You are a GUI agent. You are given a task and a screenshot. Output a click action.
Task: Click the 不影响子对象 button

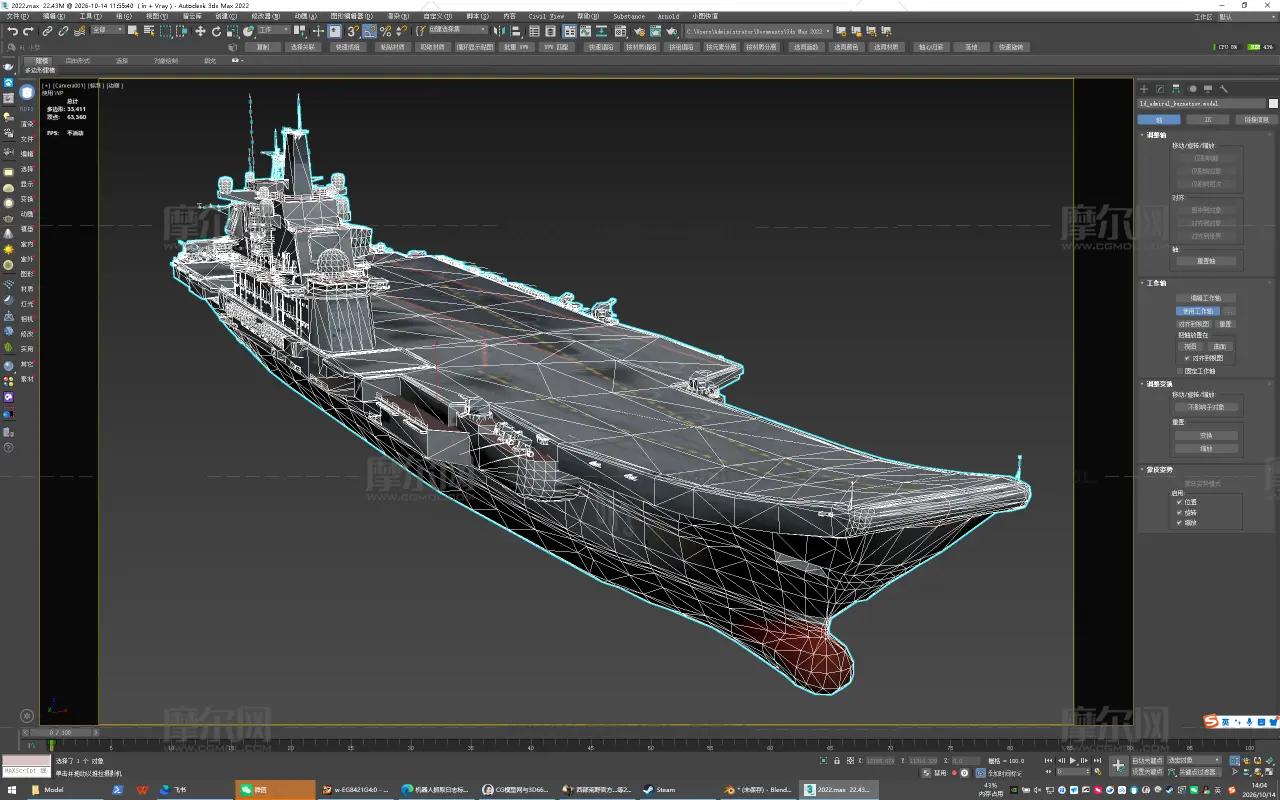pos(1207,407)
